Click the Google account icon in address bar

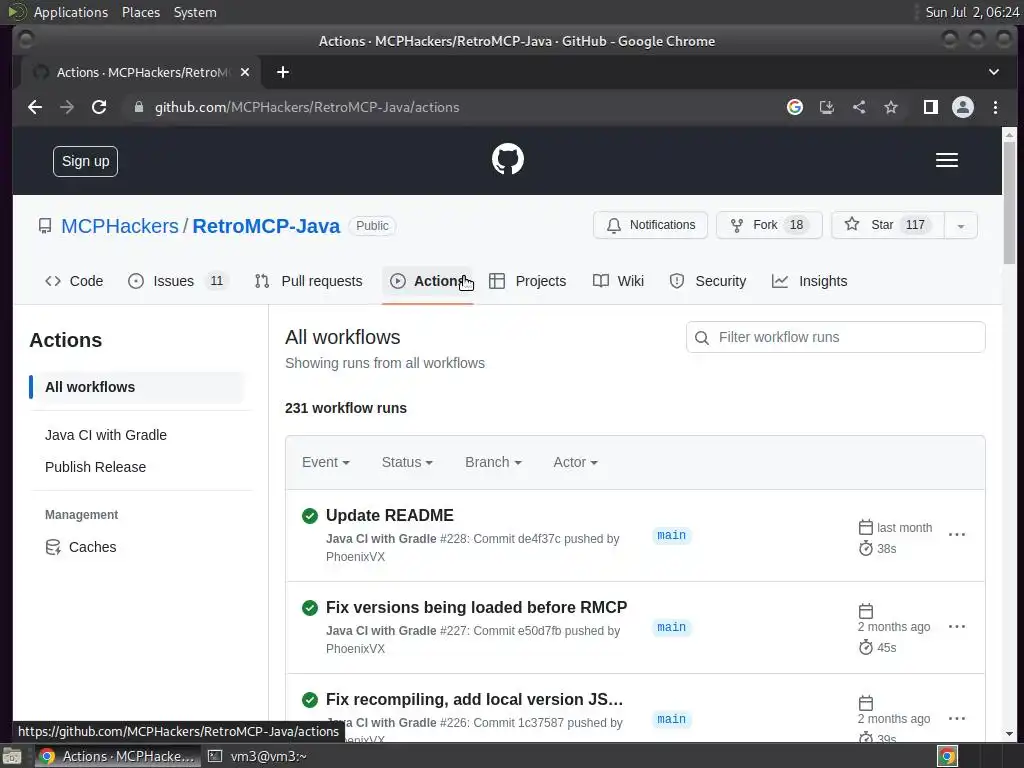795,107
